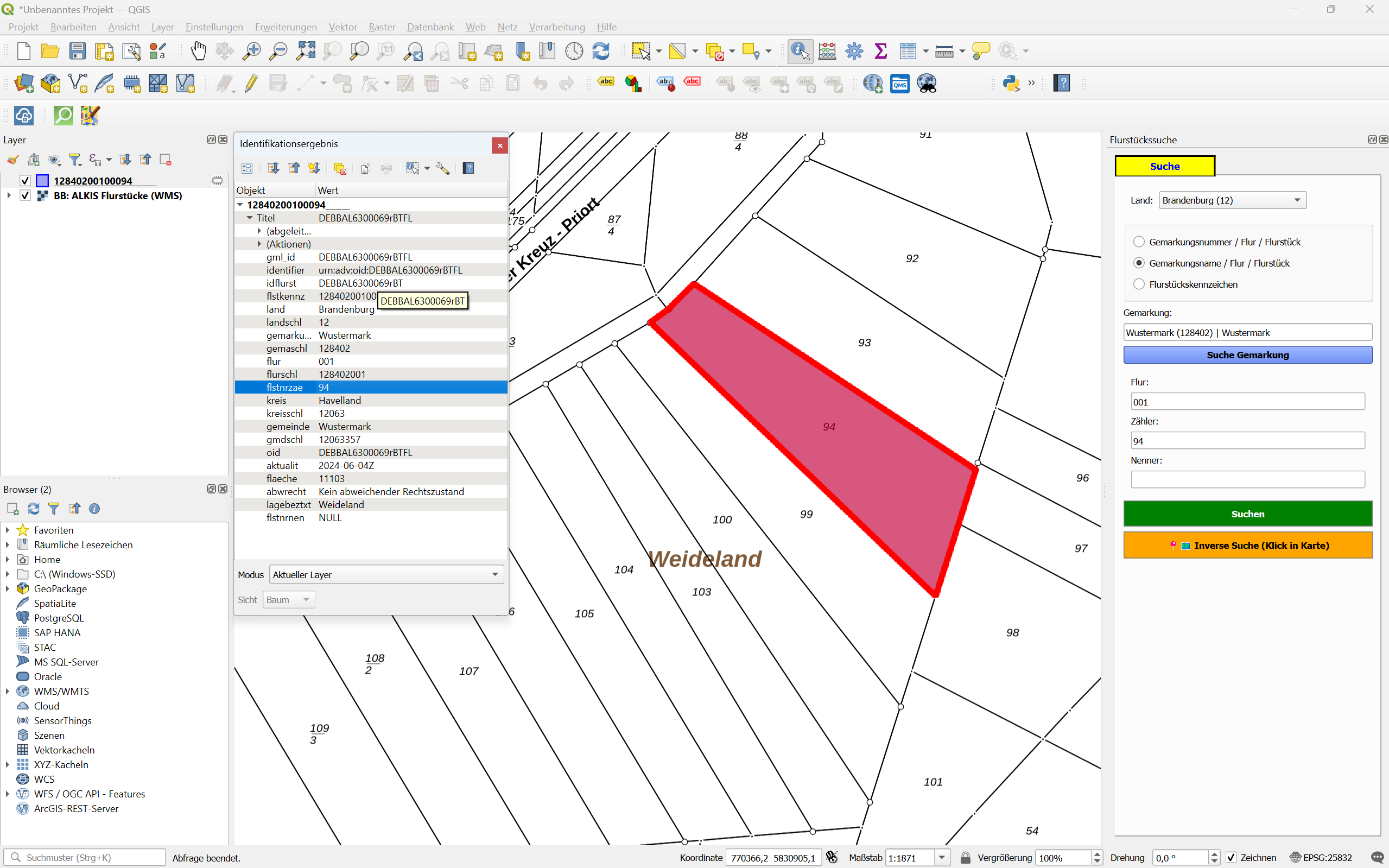Viewport: 1389px width, 868px height.
Task: Select the flaeche 11103 row
Action: tap(371, 479)
